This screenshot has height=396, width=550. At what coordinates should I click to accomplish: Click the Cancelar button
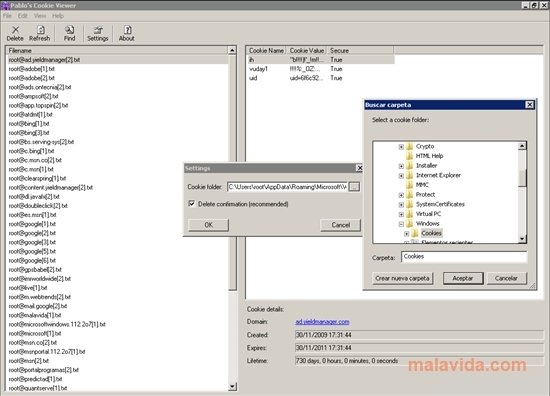pyautogui.click(x=507, y=278)
